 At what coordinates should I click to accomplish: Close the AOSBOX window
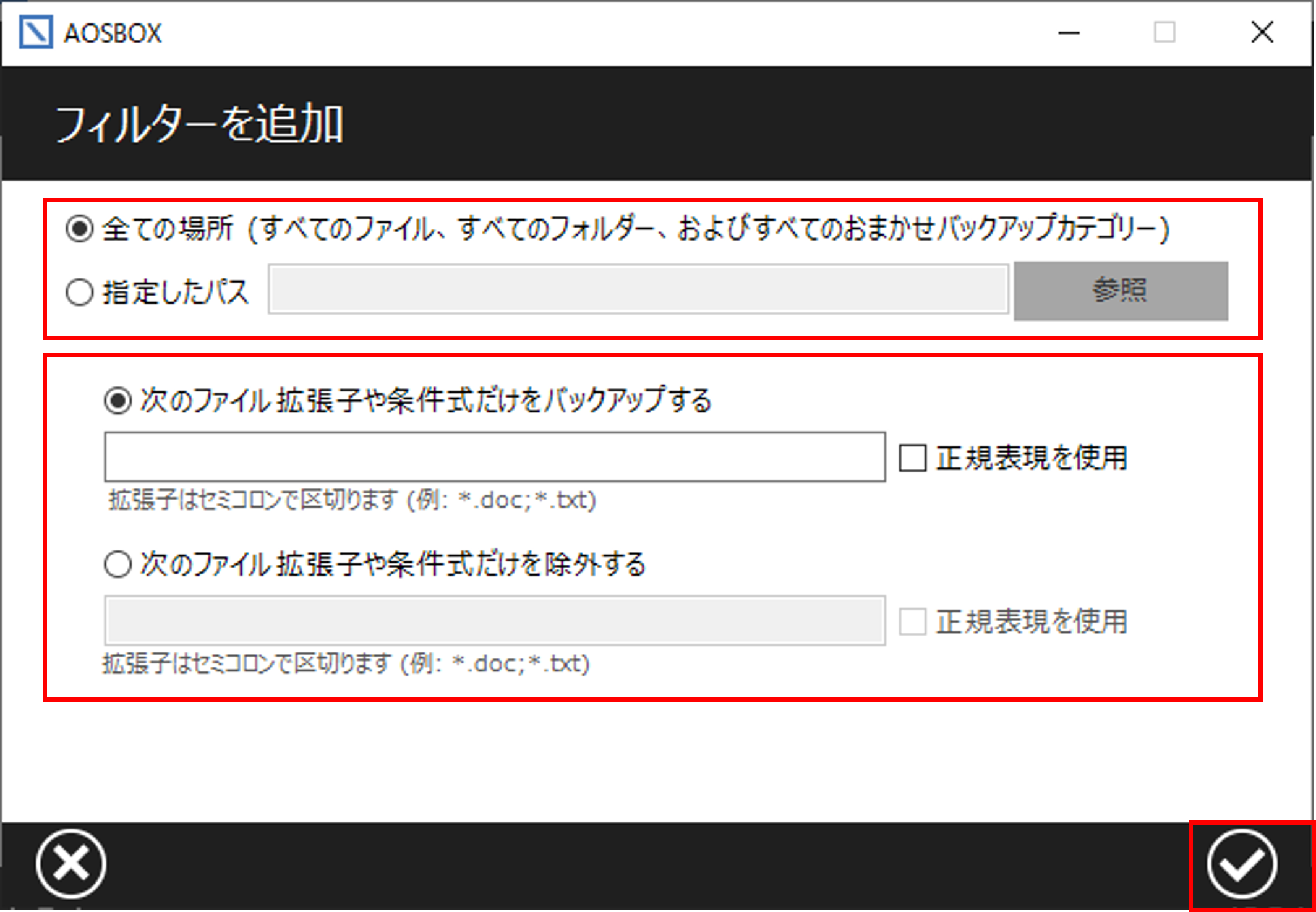[1262, 32]
